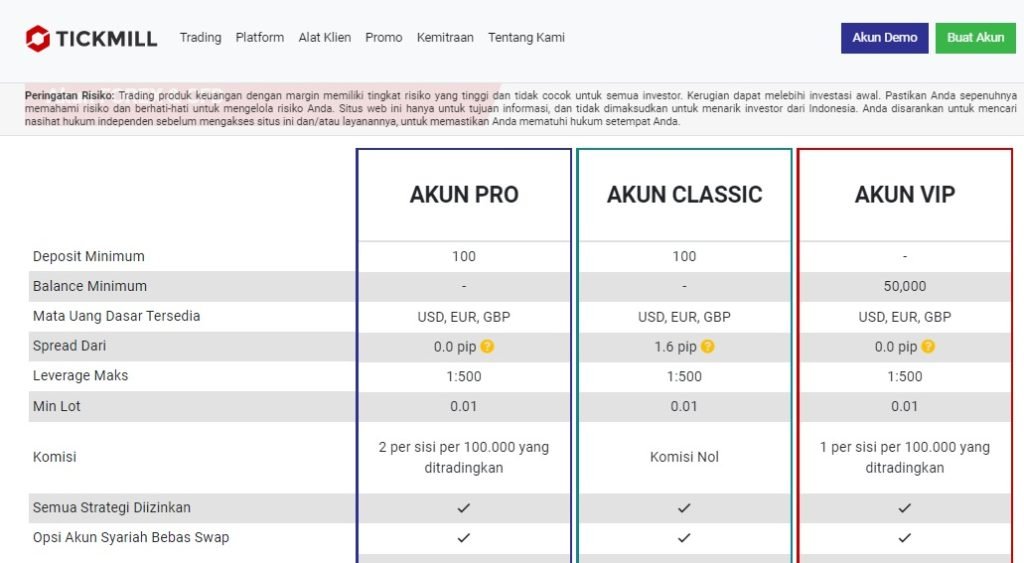Screen dimensions: 1024x563
Task: Select the AKUN CLASSIC column heading
Action: coord(684,195)
